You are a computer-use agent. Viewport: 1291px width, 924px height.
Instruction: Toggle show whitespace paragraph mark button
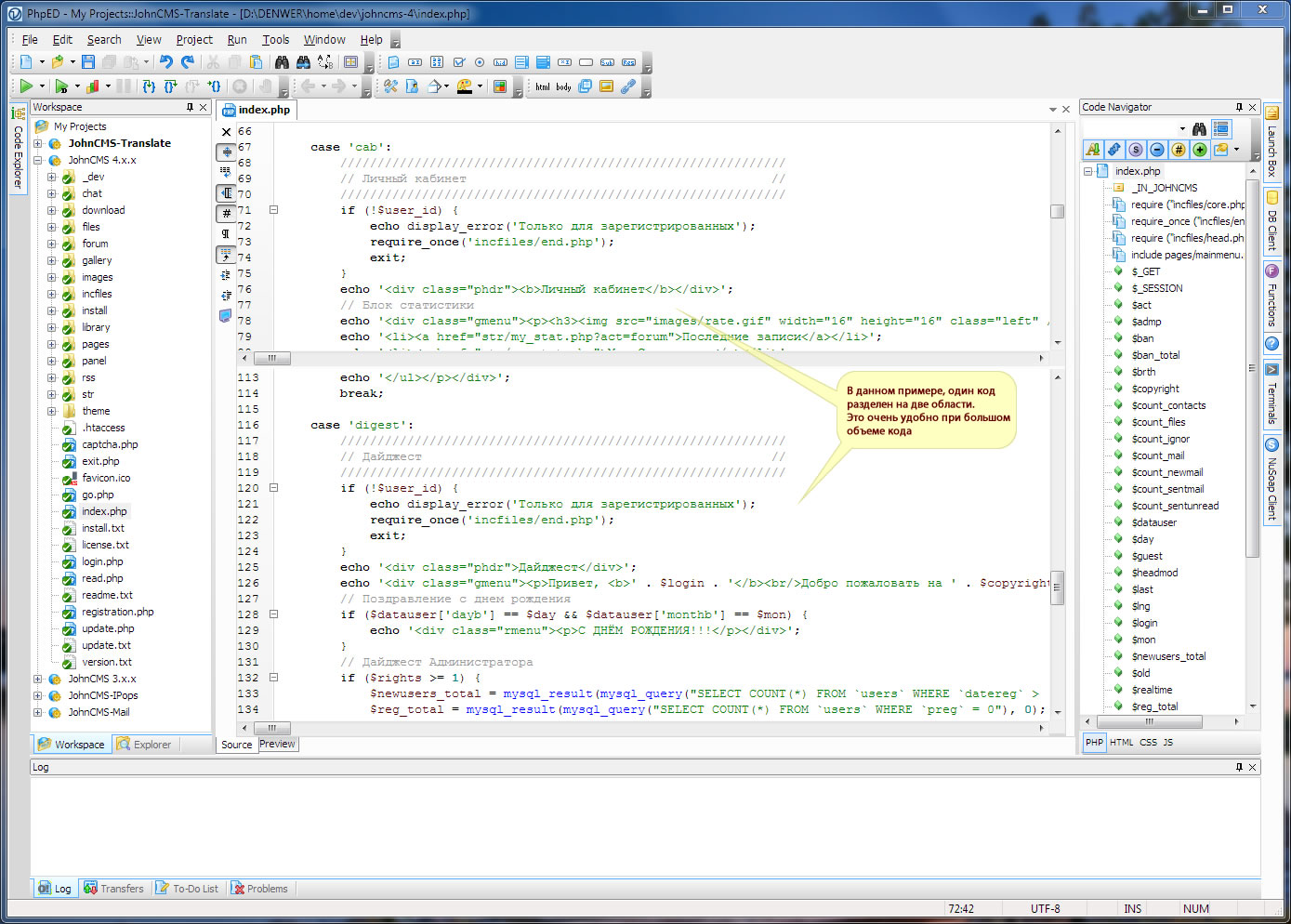pyautogui.click(x=226, y=233)
